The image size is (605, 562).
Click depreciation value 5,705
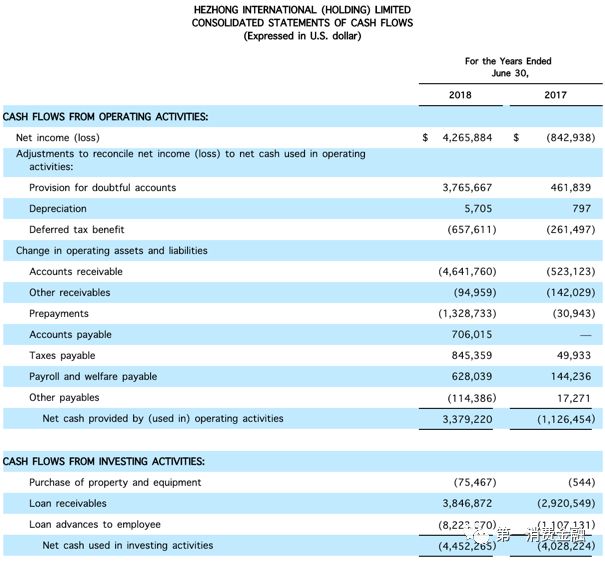point(478,209)
